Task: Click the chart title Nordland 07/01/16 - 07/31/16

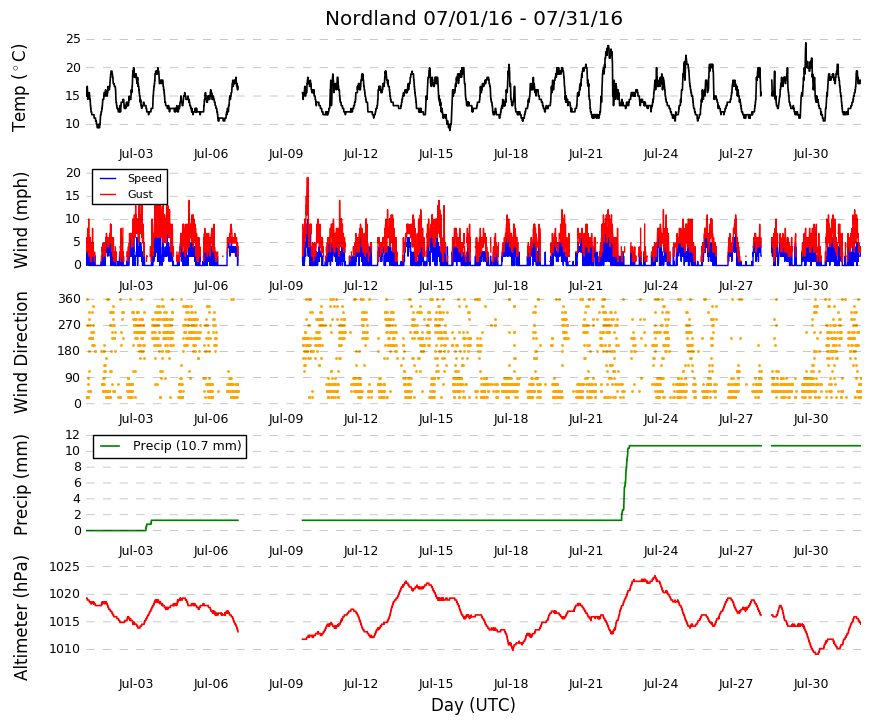Action: click(473, 18)
